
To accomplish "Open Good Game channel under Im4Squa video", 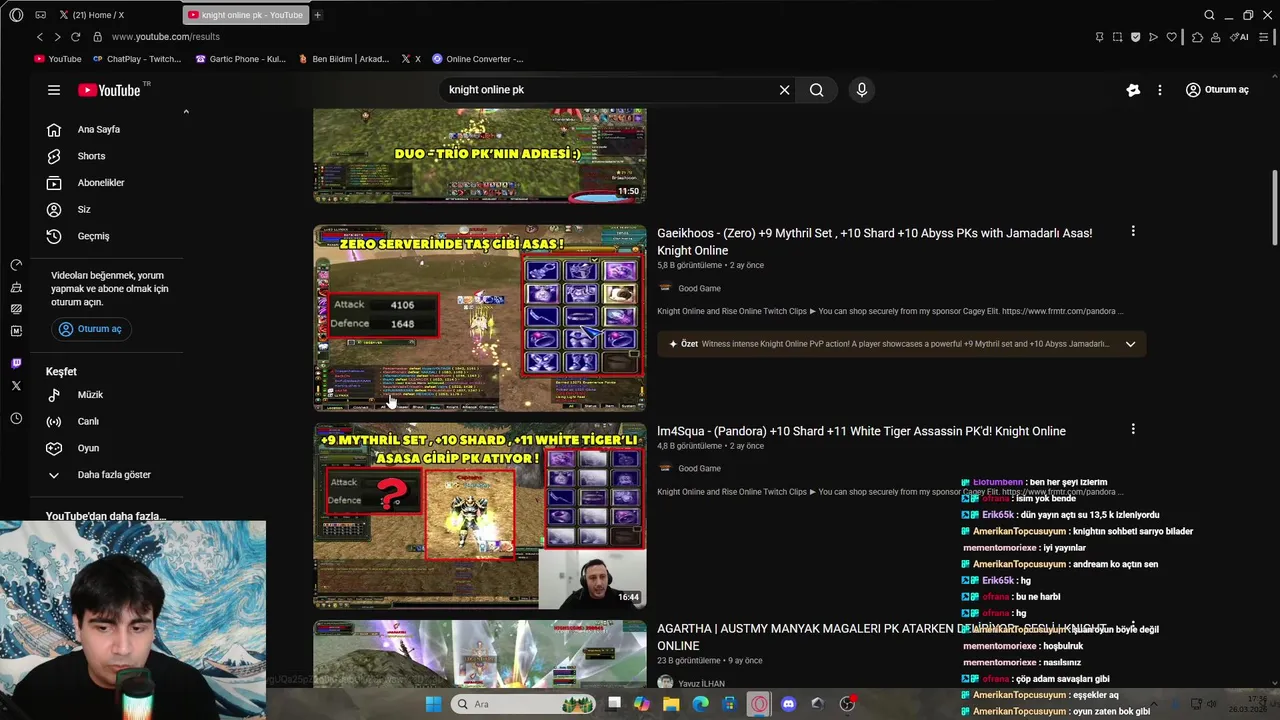I will tap(699, 469).
